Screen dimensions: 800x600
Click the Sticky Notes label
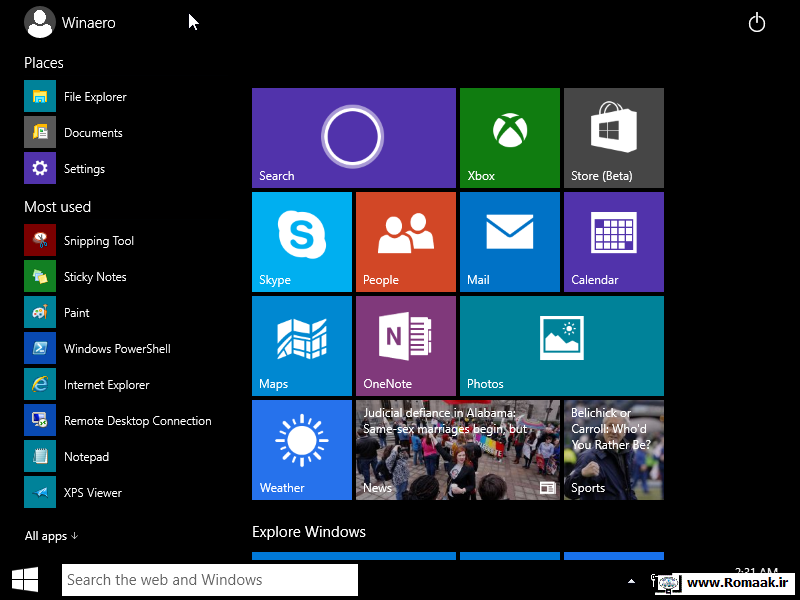pos(95,277)
